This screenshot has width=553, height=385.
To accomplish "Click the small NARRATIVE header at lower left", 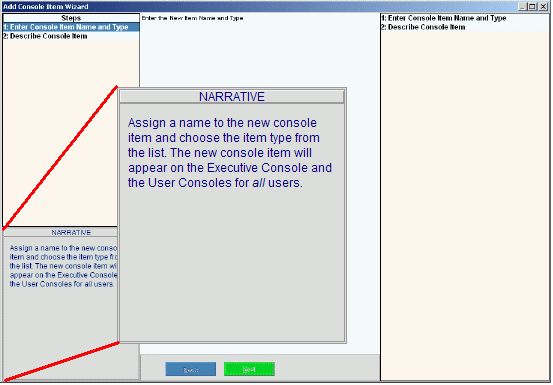I will click(71, 232).
